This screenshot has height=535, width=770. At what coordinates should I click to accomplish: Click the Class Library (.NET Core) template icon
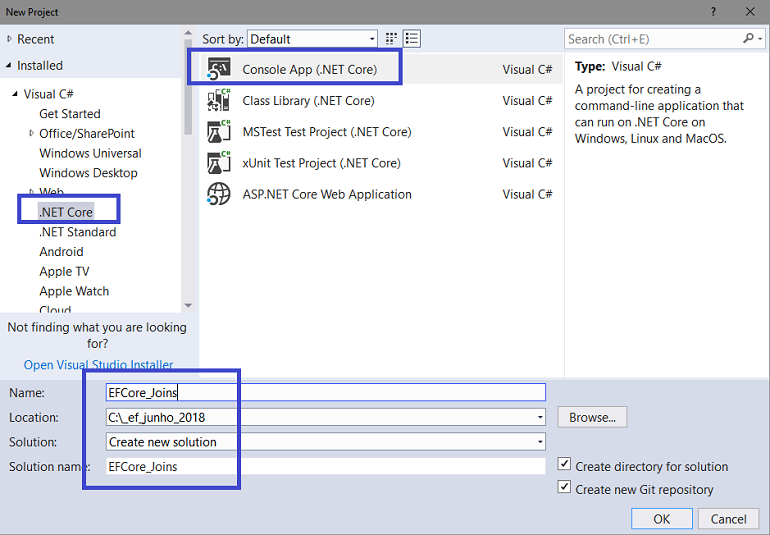219,100
